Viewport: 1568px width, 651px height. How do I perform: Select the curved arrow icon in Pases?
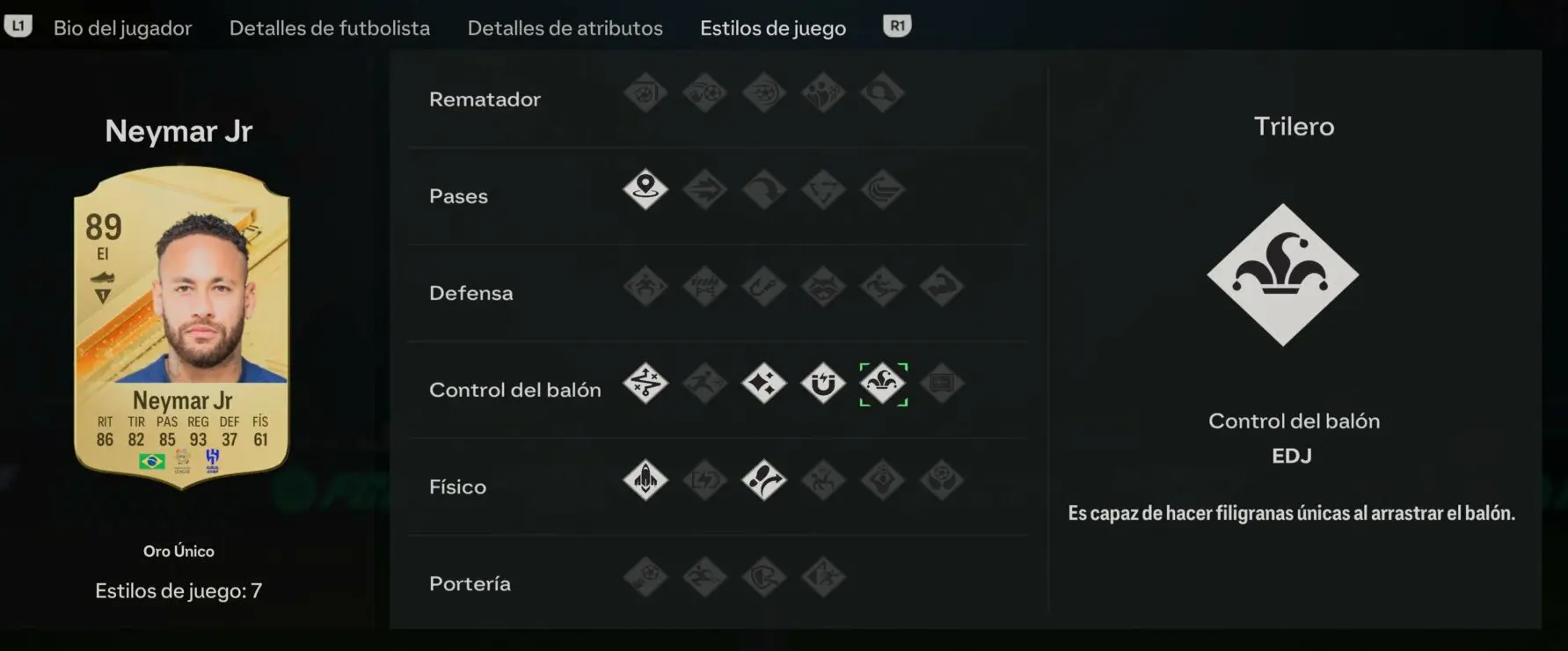tap(763, 189)
